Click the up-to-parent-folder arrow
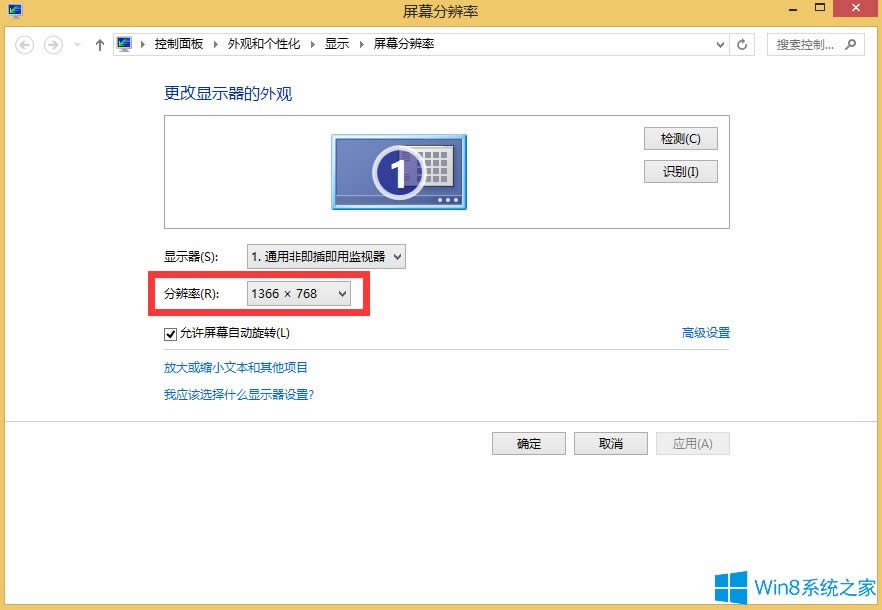The width and height of the screenshot is (882, 610). click(x=100, y=44)
